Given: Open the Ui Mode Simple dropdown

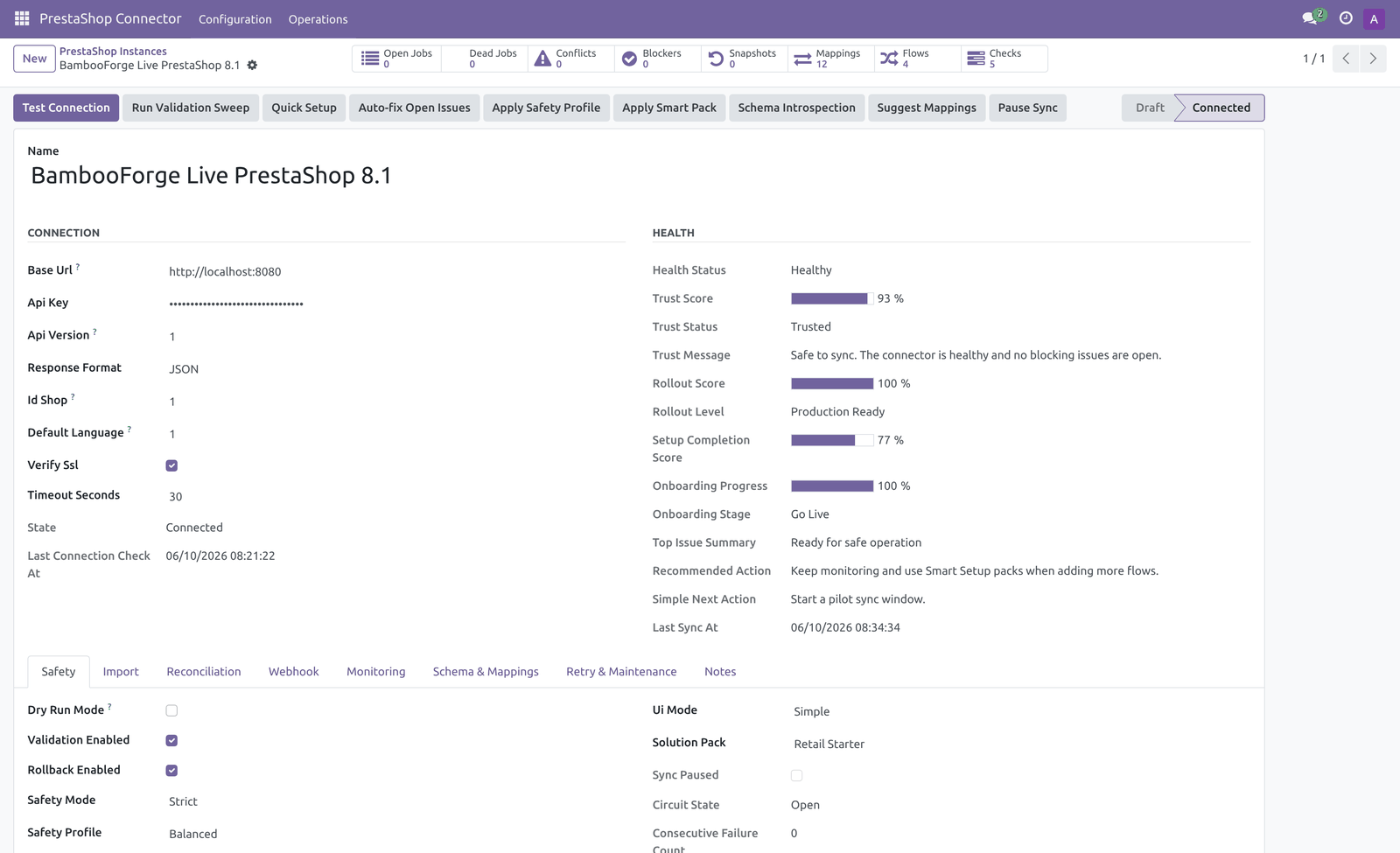Looking at the screenshot, I should point(1020,711).
